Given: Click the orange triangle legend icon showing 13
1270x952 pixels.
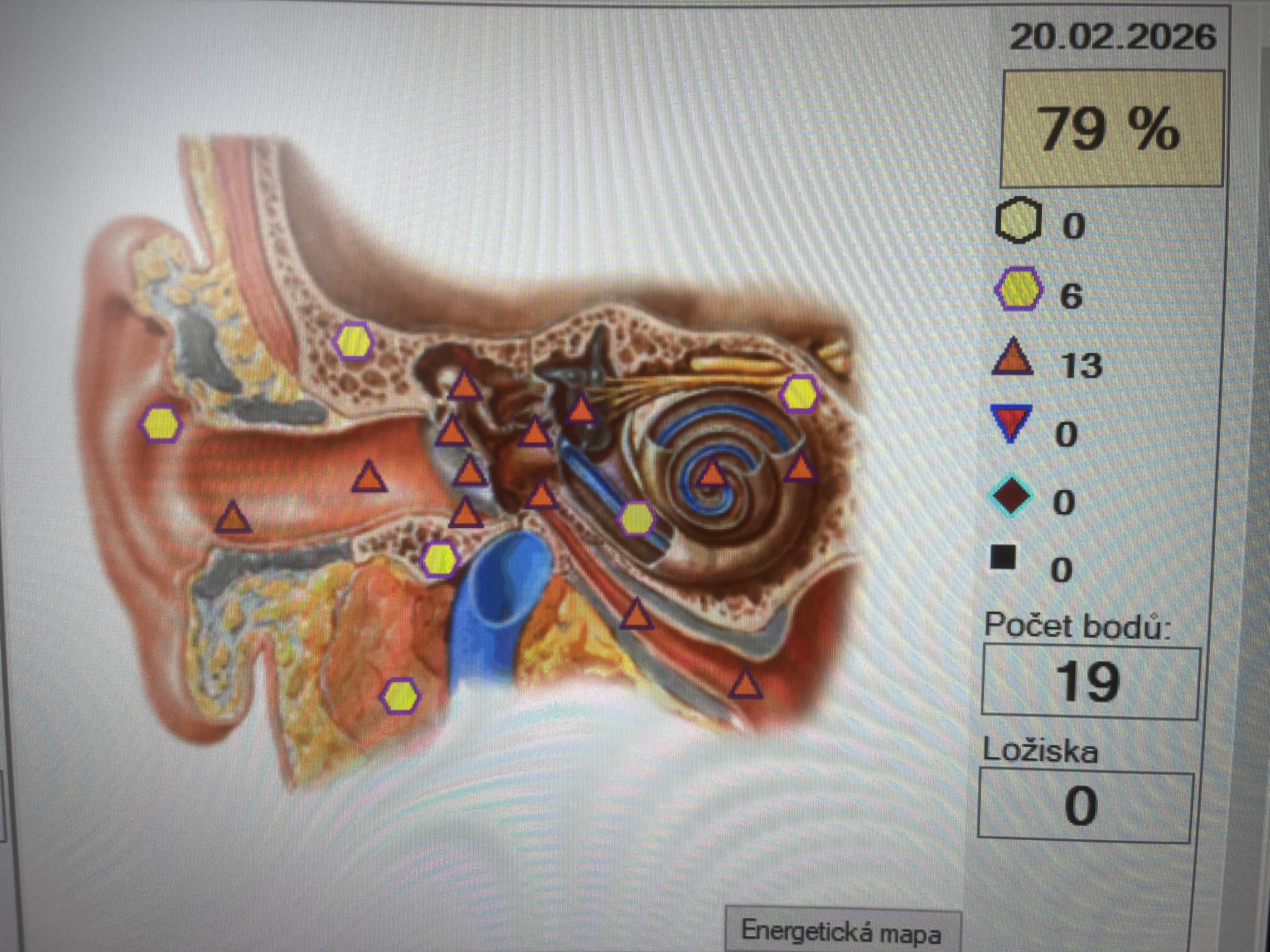Looking at the screenshot, I should click(1013, 358).
